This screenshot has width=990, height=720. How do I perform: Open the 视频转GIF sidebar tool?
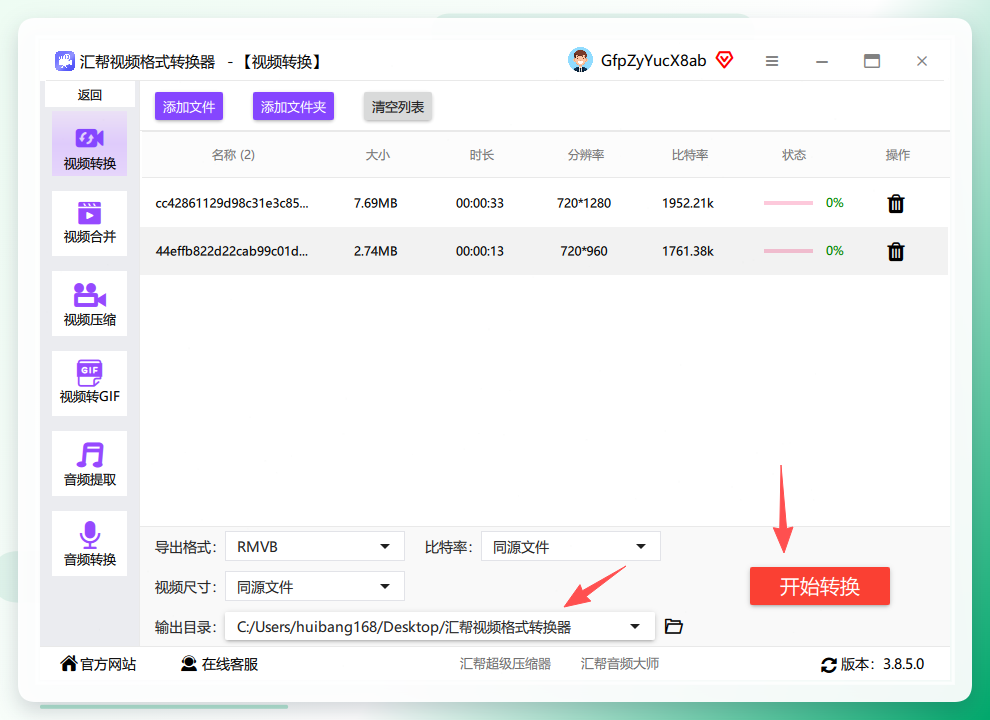click(89, 383)
